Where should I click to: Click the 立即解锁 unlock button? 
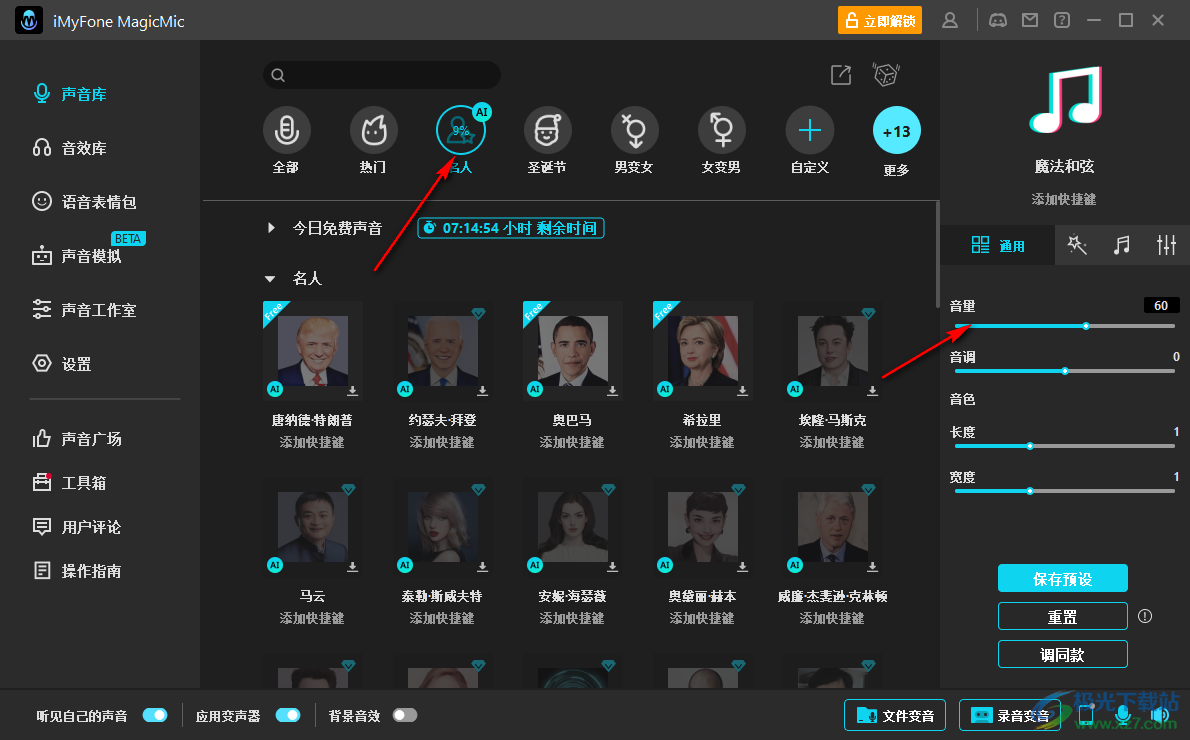(x=880, y=20)
